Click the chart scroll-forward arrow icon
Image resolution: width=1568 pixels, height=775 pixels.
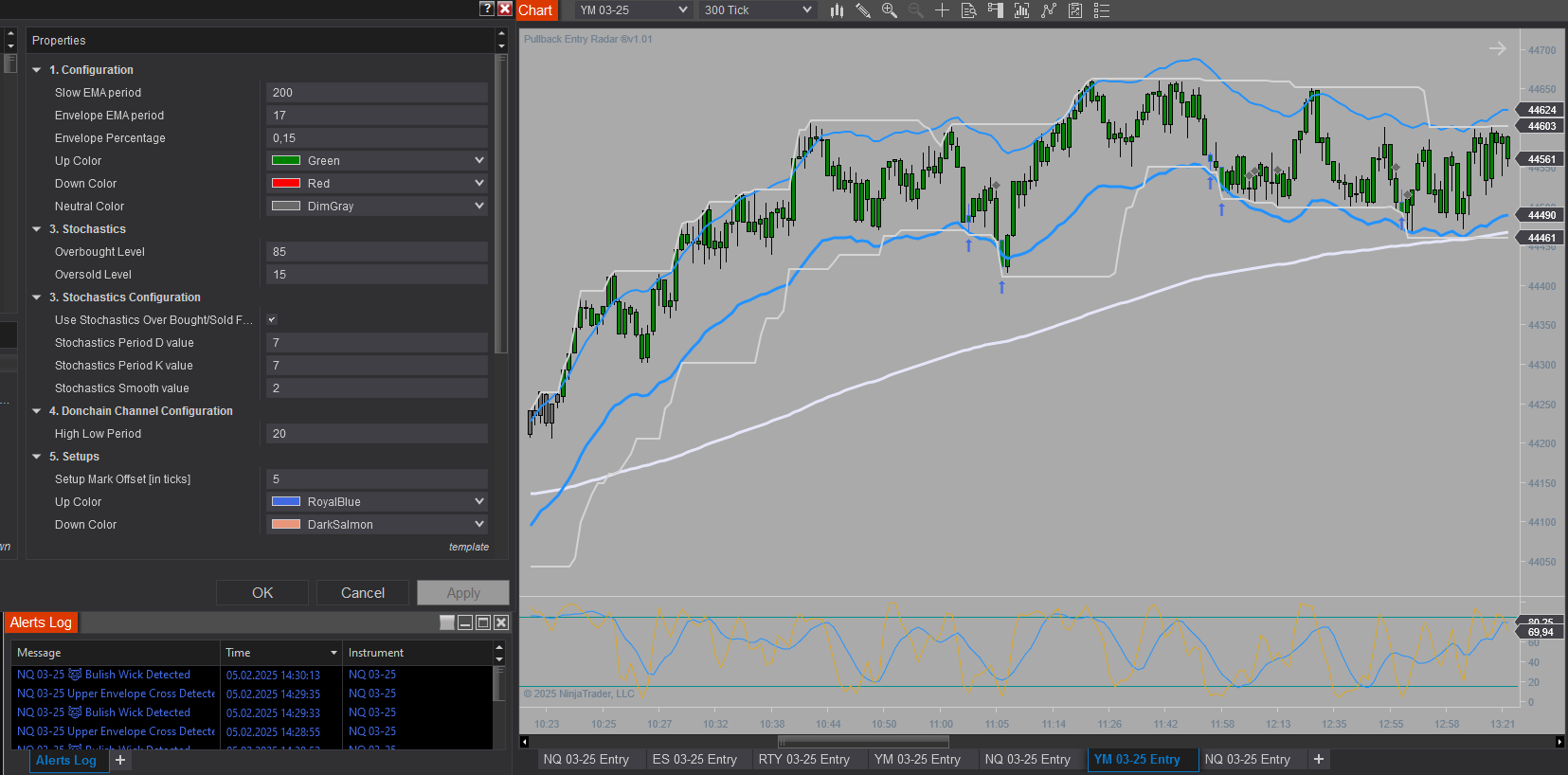pos(1497,48)
